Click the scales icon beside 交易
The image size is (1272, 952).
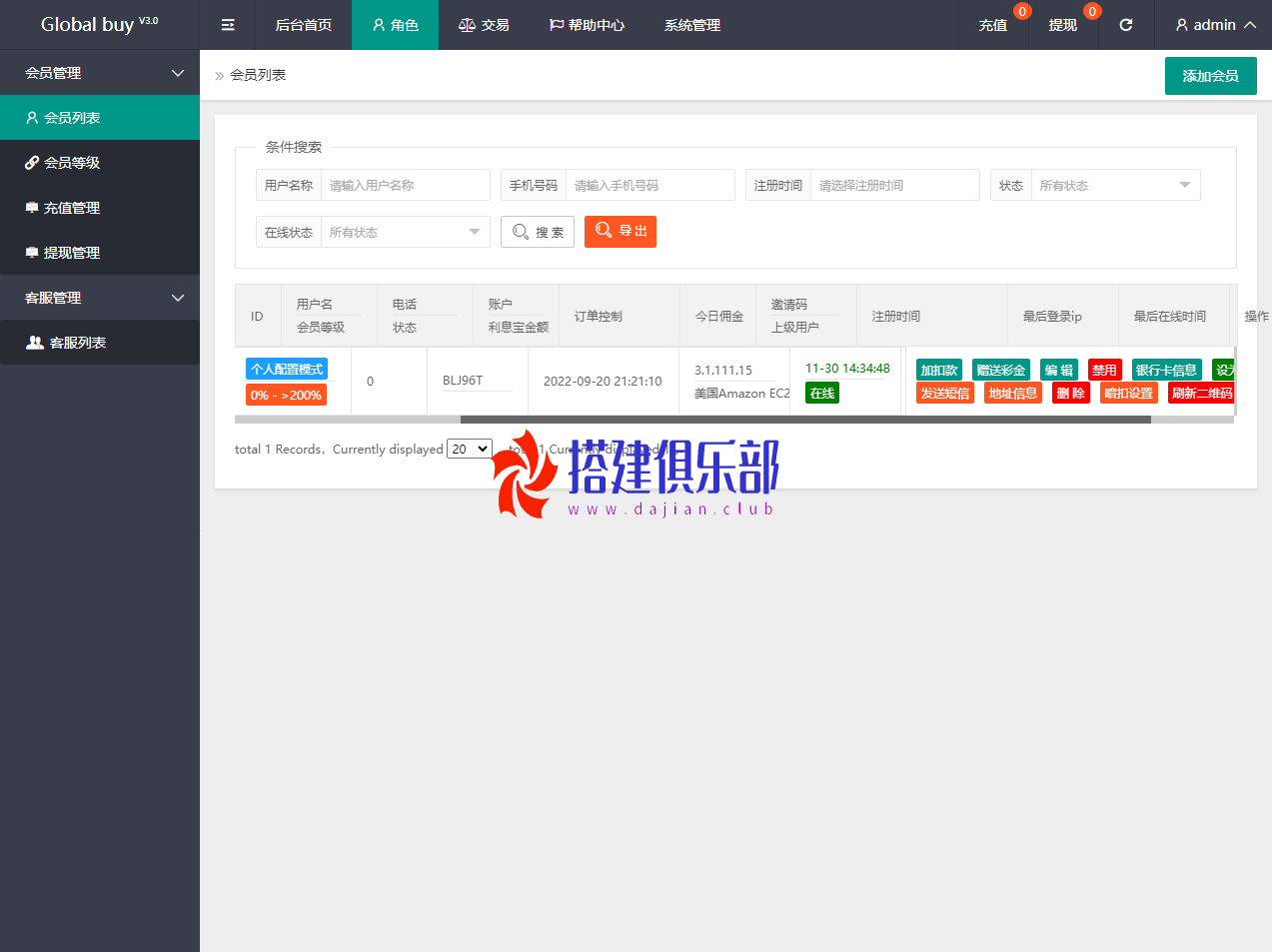(x=467, y=25)
